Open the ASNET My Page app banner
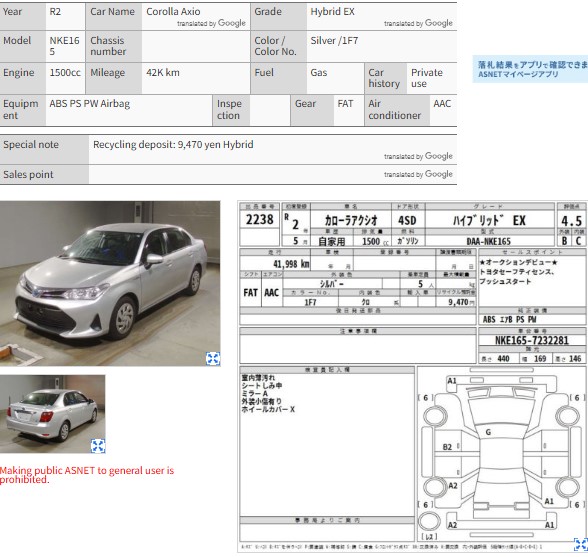This screenshot has width=588, height=557. [530, 69]
